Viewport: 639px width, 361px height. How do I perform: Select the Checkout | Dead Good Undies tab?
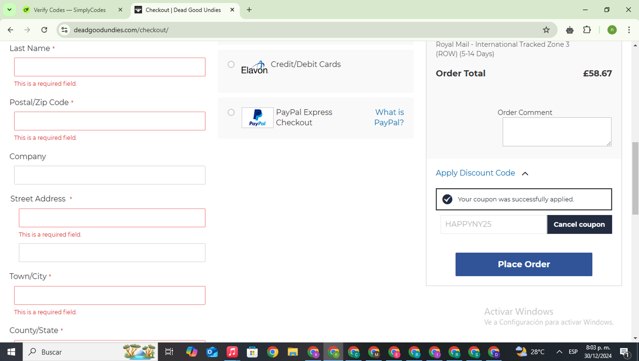point(183,10)
